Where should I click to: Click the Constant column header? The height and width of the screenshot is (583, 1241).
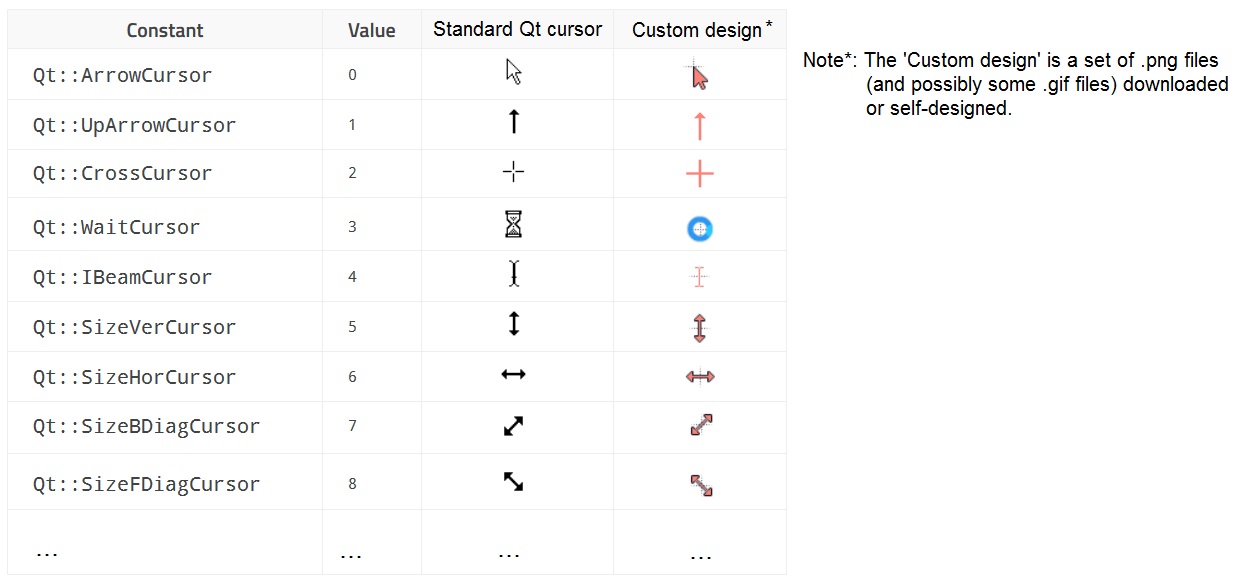click(x=165, y=30)
